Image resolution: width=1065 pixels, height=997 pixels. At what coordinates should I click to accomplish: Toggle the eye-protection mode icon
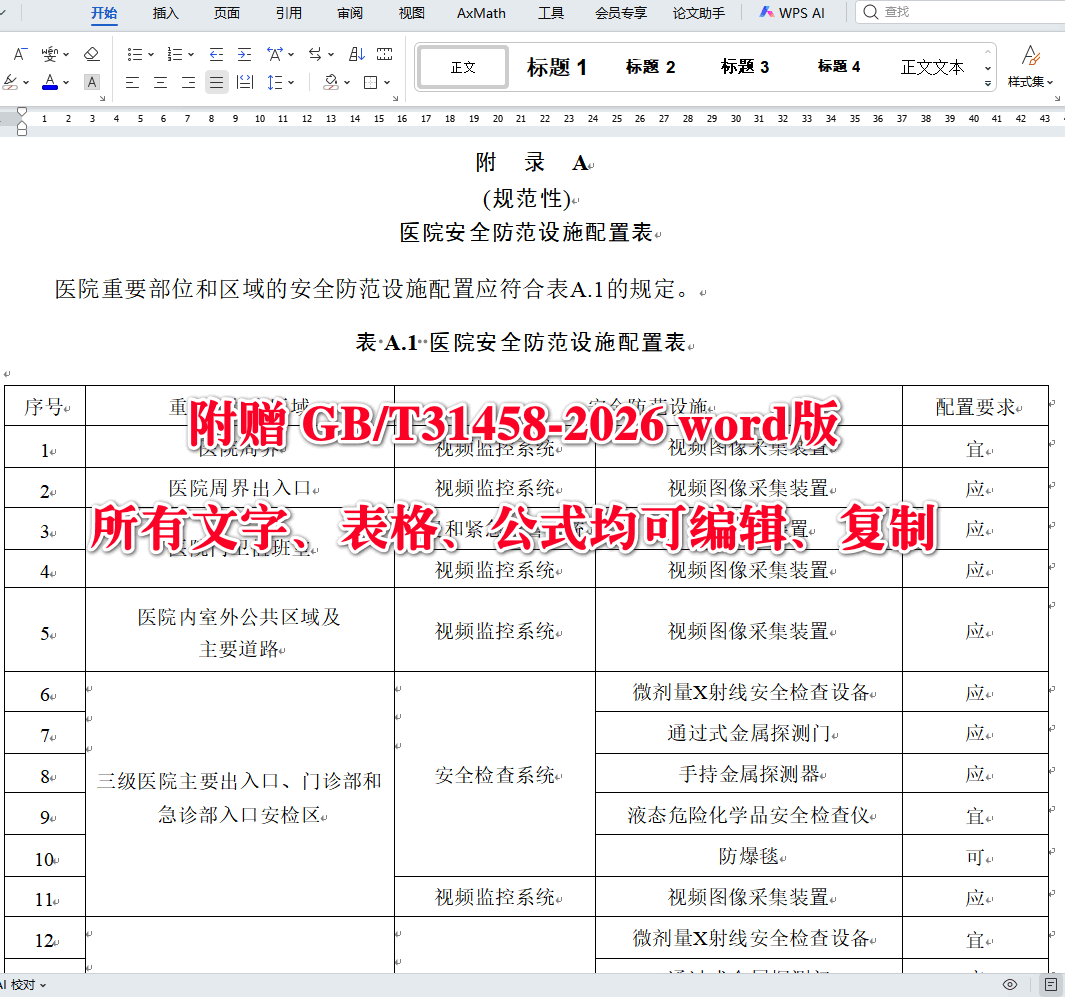(1011, 985)
